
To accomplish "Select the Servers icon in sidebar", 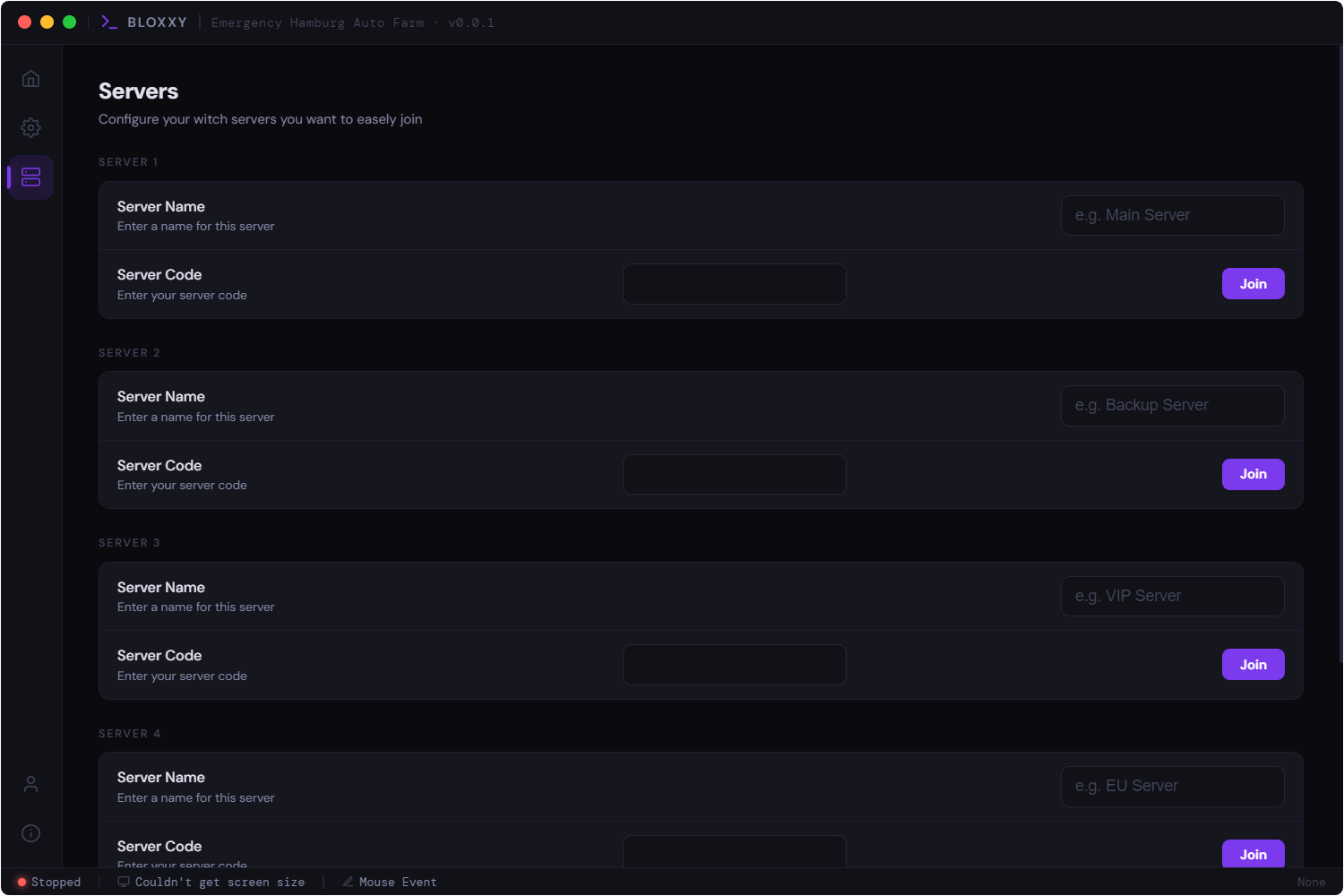I will pyautogui.click(x=30, y=177).
